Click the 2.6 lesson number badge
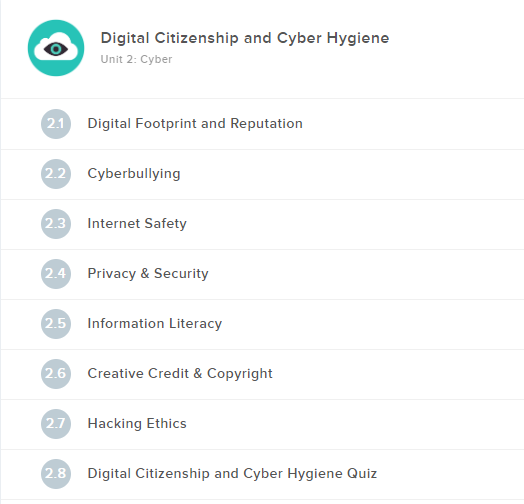 [x=56, y=374]
